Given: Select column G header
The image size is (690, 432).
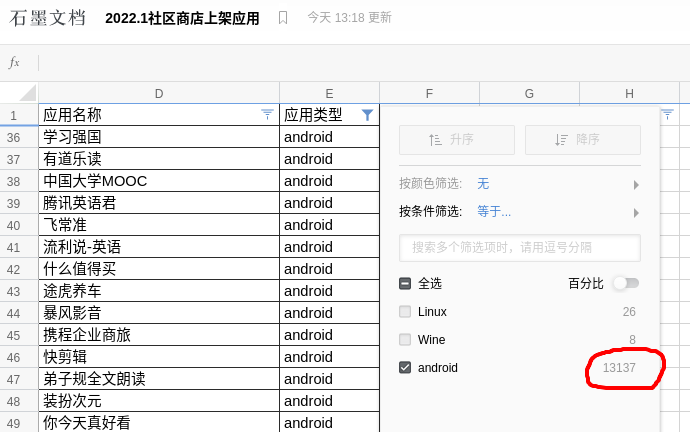Looking at the screenshot, I should 529,93.
